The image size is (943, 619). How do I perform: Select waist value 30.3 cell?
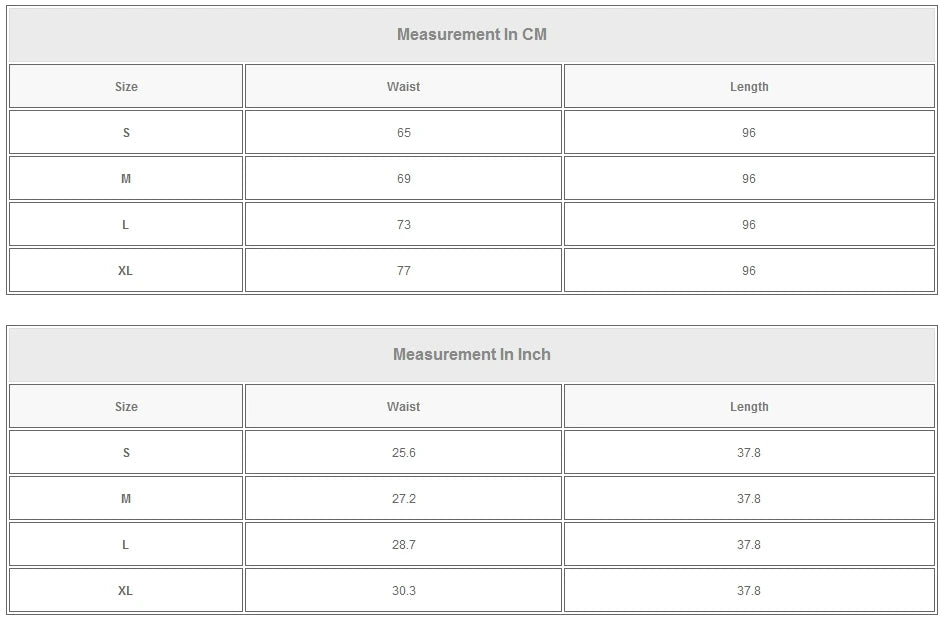(x=403, y=591)
